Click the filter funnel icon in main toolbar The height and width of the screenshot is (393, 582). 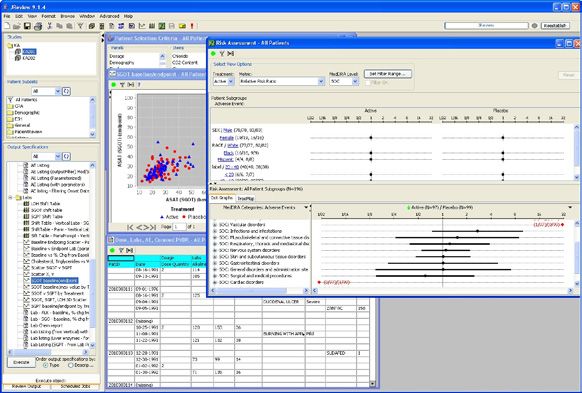pos(80,26)
